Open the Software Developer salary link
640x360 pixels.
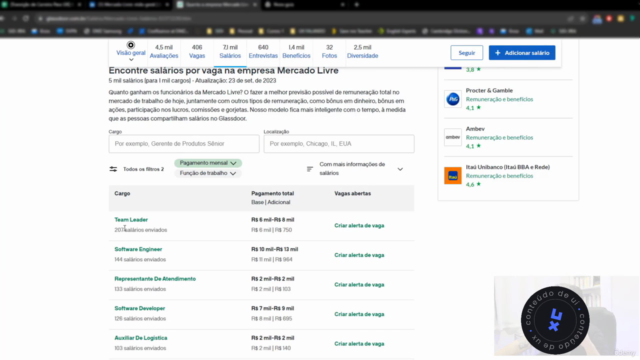coord(140,308)
